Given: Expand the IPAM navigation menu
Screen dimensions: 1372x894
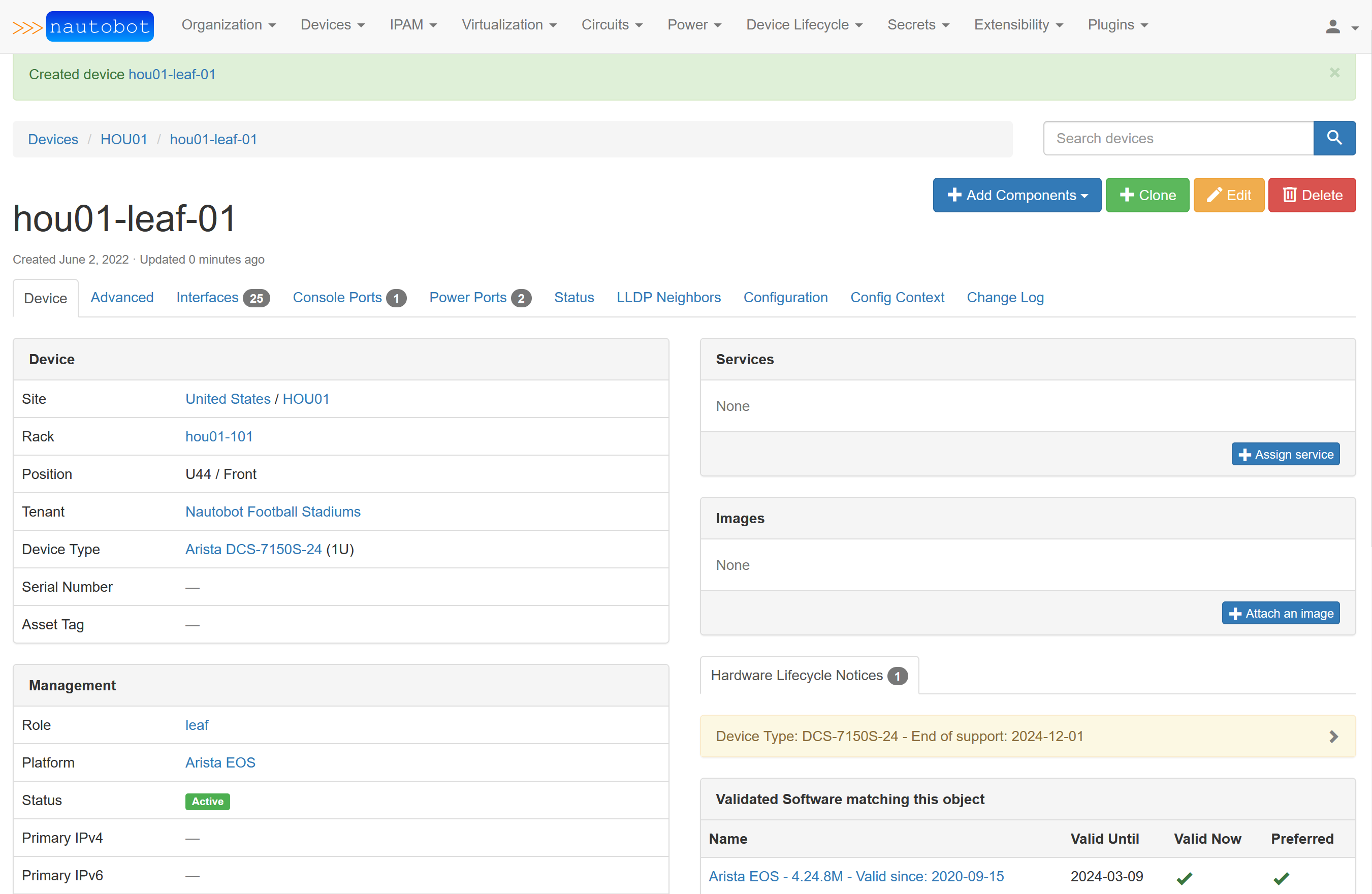Looking at the screenshot, I should [413, 25].
